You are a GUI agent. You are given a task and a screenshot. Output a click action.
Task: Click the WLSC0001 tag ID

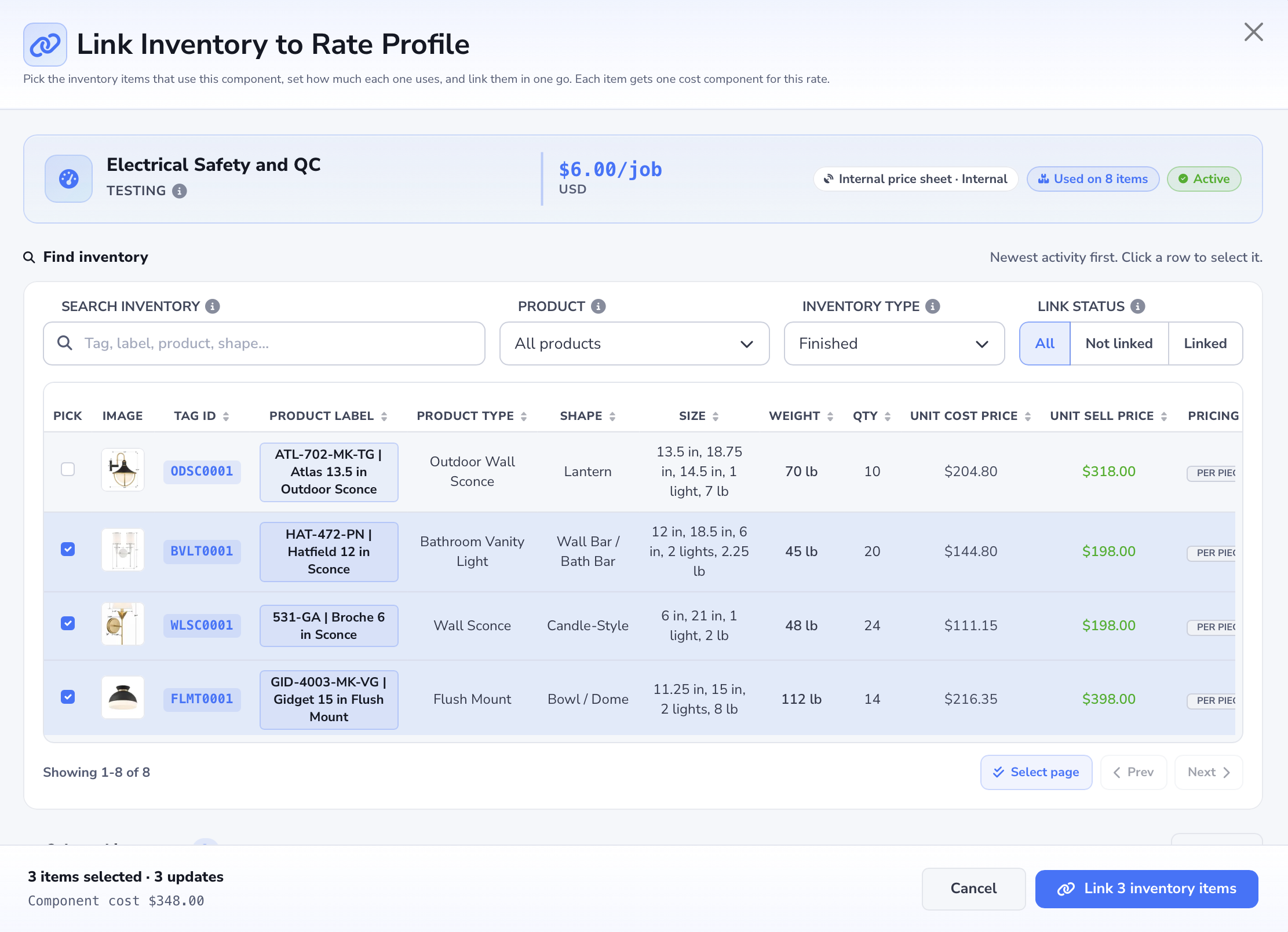pyautogui.click(x=202, y=626)
